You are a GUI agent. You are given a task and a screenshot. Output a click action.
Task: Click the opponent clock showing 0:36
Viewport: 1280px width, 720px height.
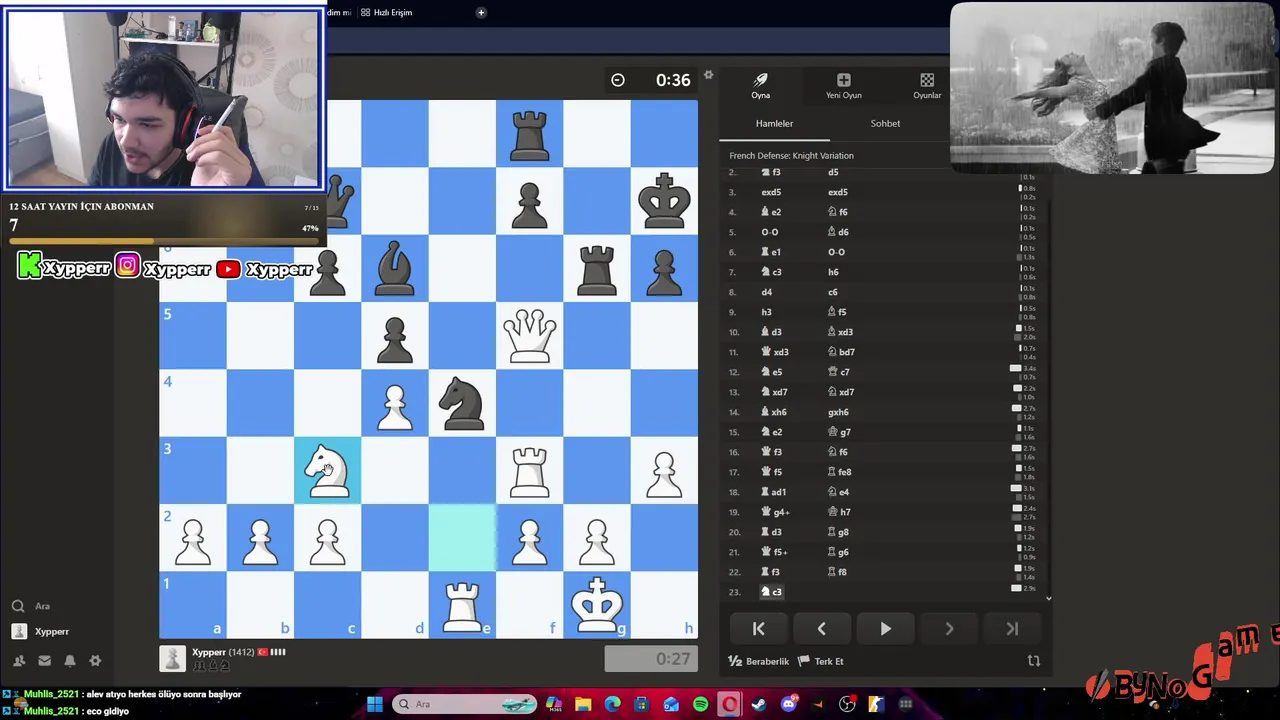coord(673,80)
